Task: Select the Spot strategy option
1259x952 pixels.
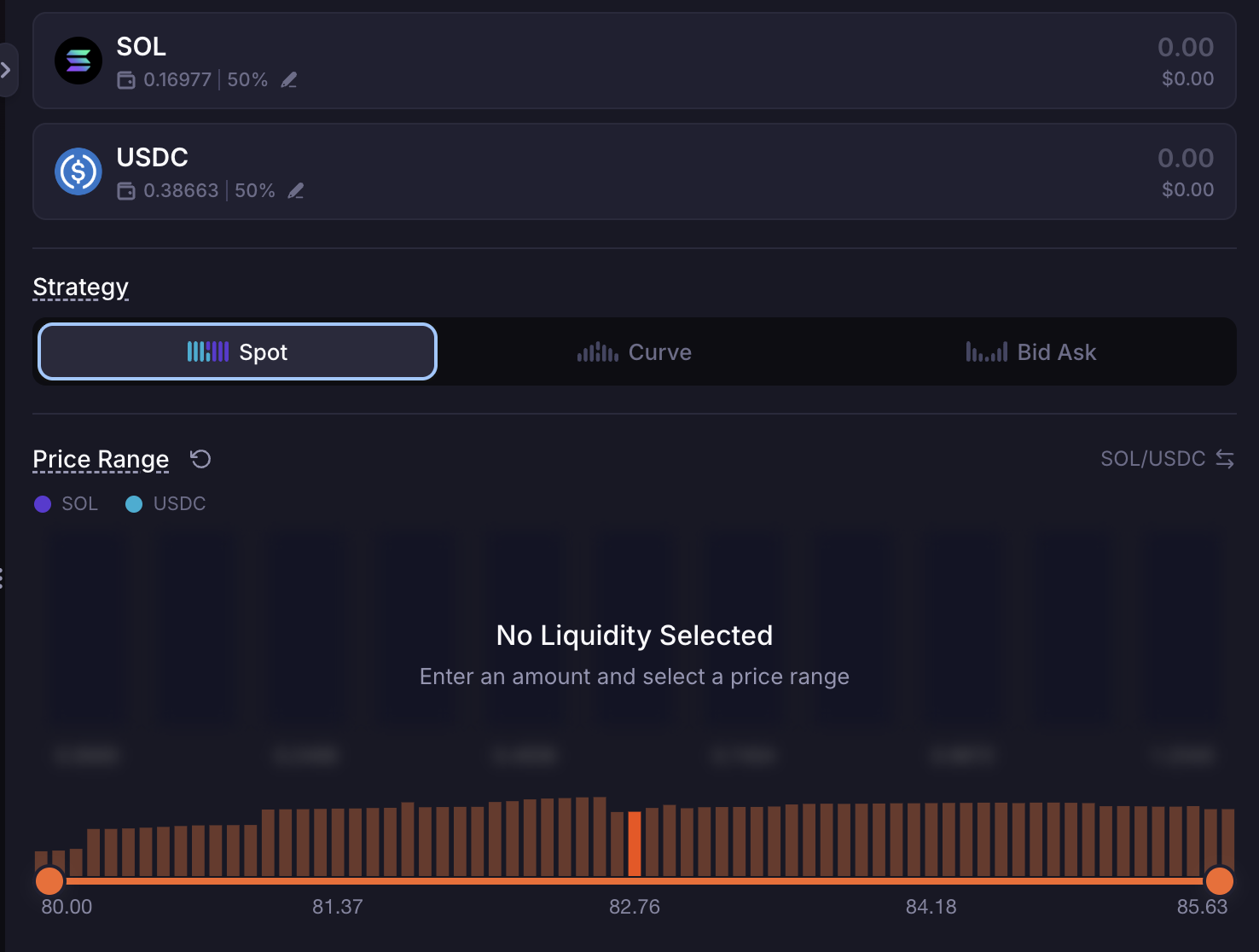Action: 238,351
